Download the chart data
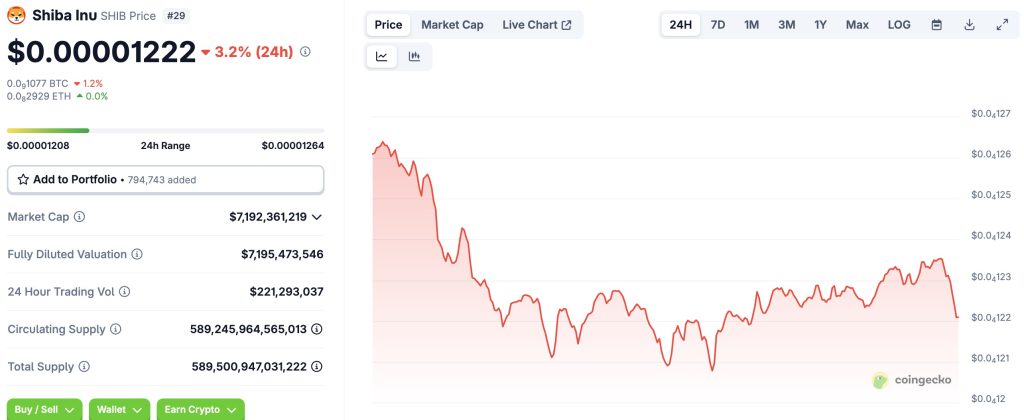This screenshot has width=1024, height=420. click(x=969, y=25)
